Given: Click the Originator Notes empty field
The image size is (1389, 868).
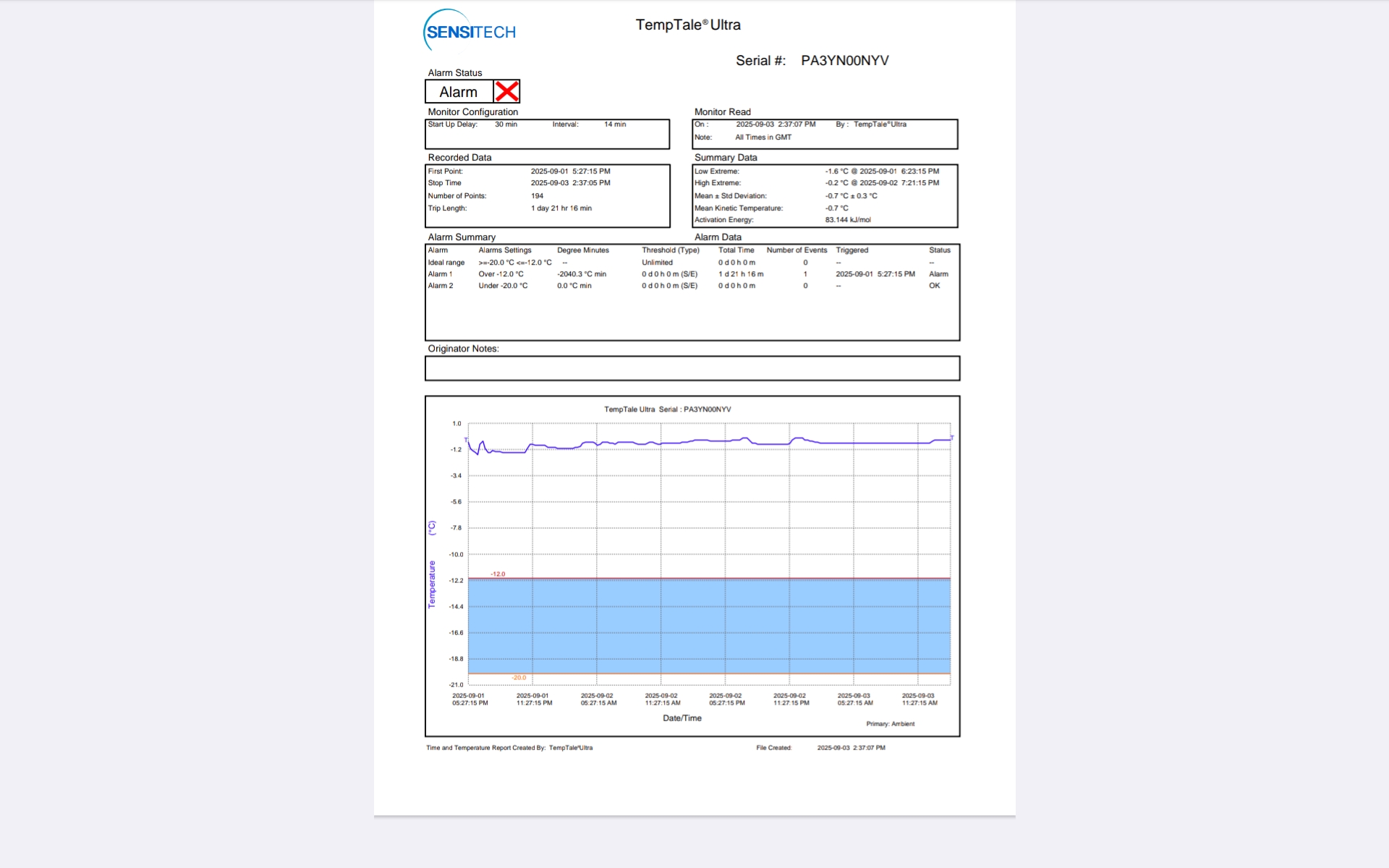Looking at the screenshot, I should [692, 368].
